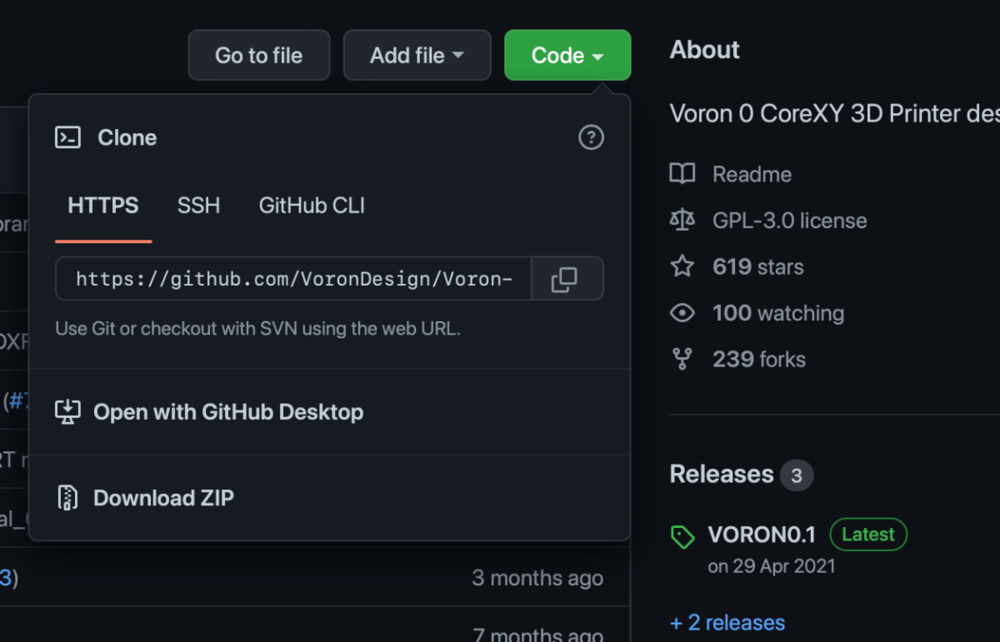
Task: Open the + 2 releases link
Action: 727,623
